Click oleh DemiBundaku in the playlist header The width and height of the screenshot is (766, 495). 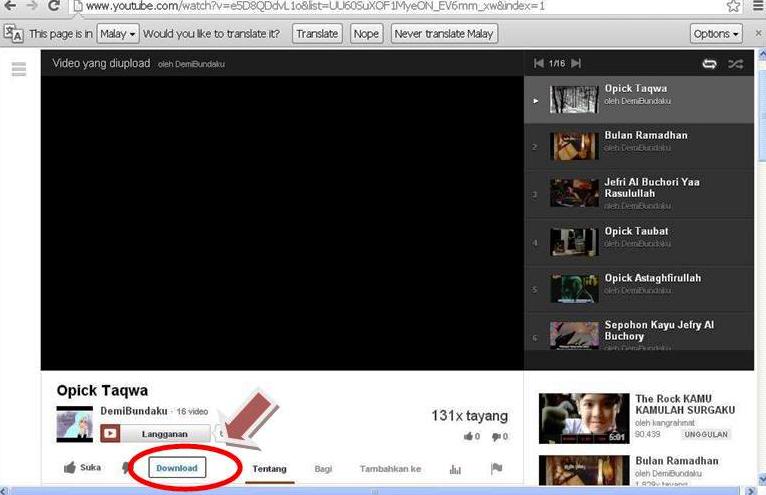pos(191,64)
